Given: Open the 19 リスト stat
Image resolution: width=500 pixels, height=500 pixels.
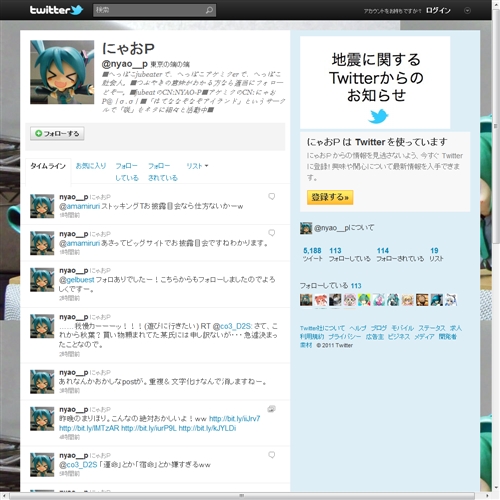Looking at the screenshot, I should pyautogui.click(x=436, y=254).
